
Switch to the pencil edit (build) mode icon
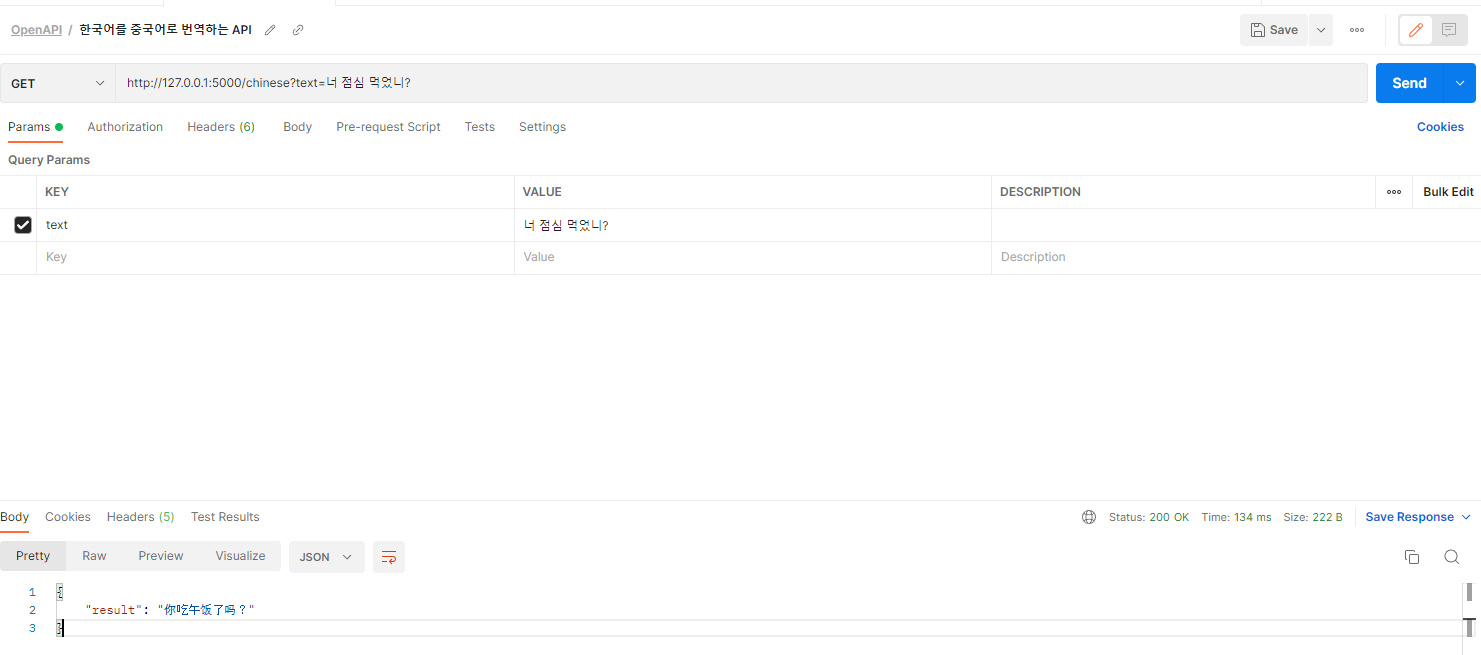coord(1415,30)
